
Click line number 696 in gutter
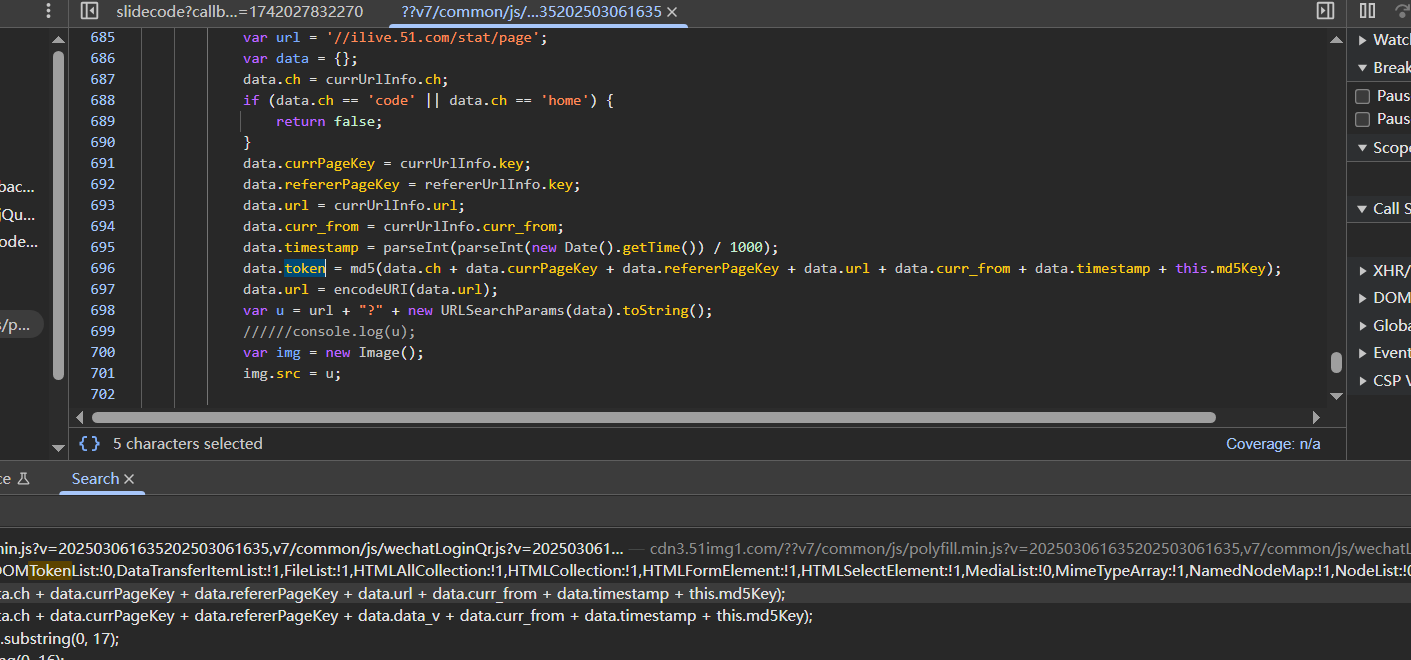pyautogui.click(x=102, y=268)
